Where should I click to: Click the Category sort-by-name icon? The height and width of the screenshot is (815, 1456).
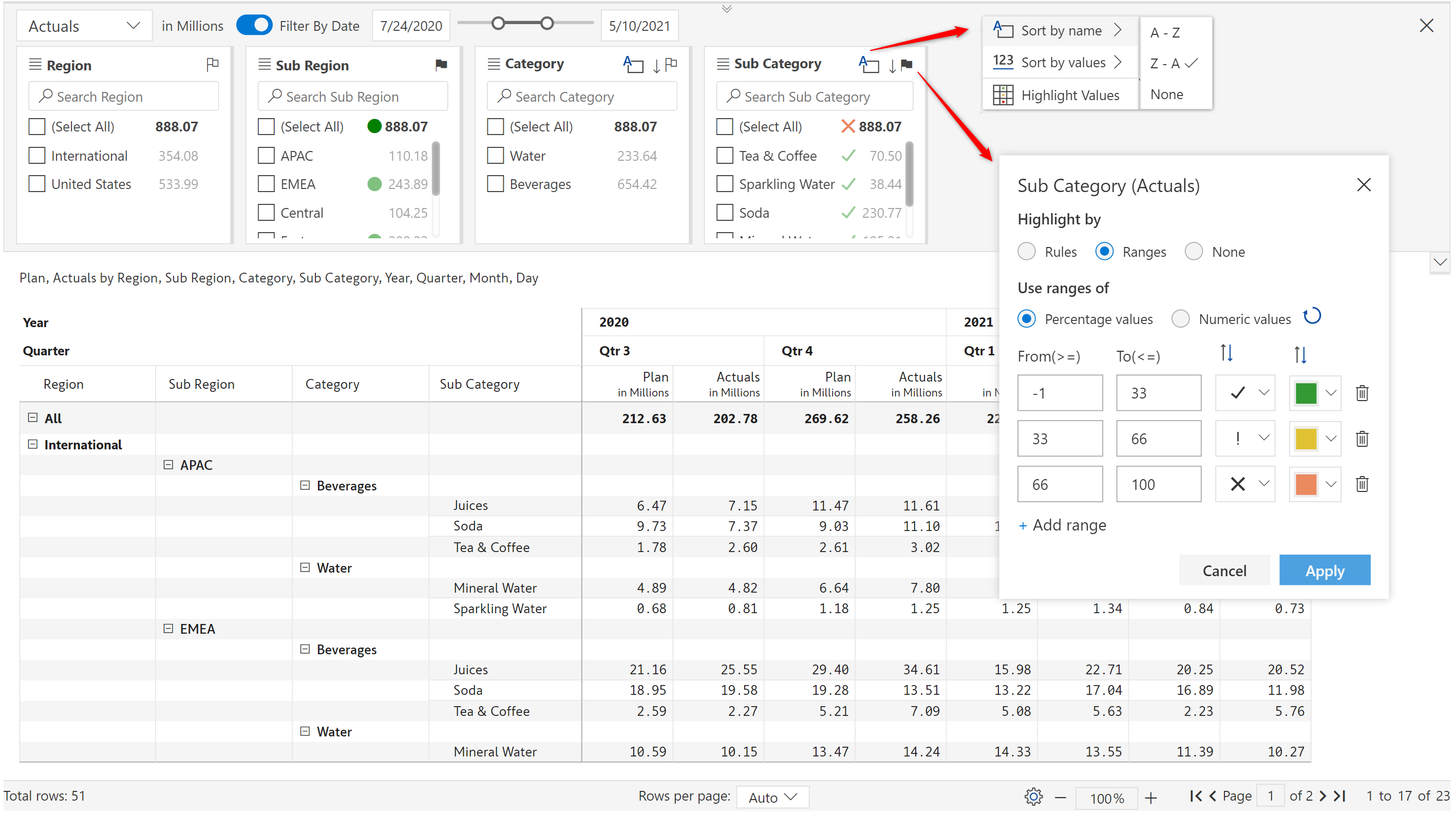tap(633, 64)
